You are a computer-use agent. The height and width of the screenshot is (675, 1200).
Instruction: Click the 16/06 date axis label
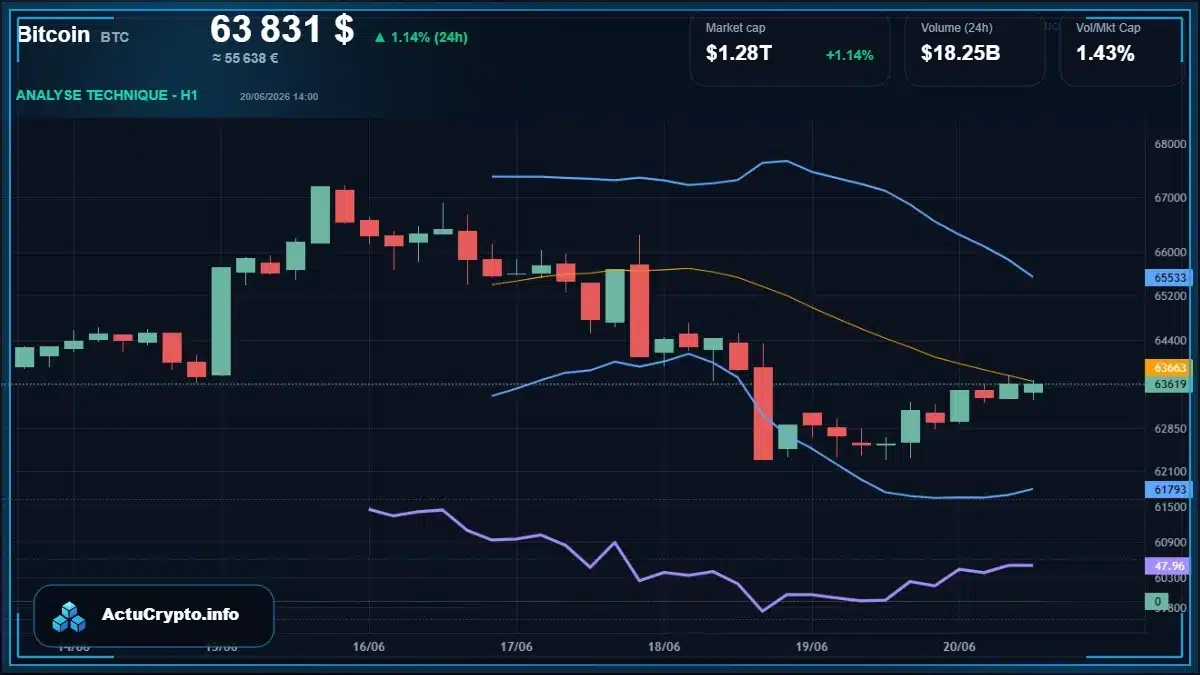tap(369, 647)
